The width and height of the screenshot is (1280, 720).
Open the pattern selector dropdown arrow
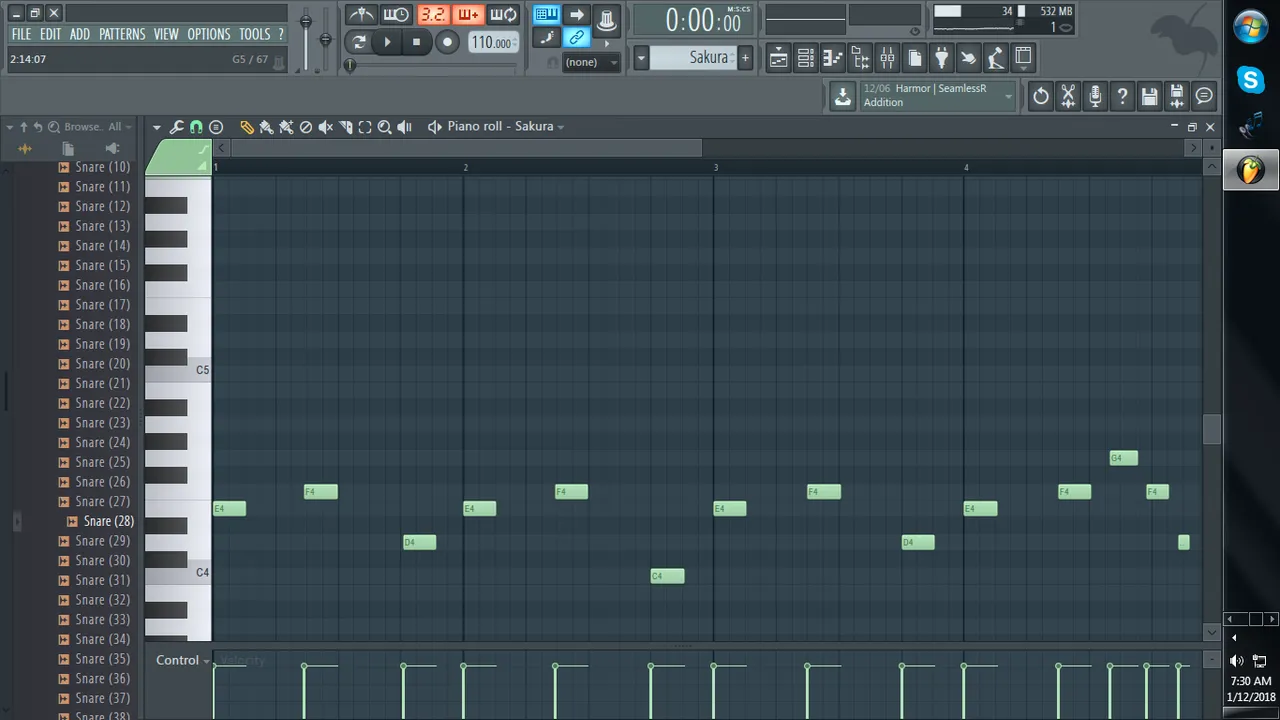[641, 58]
